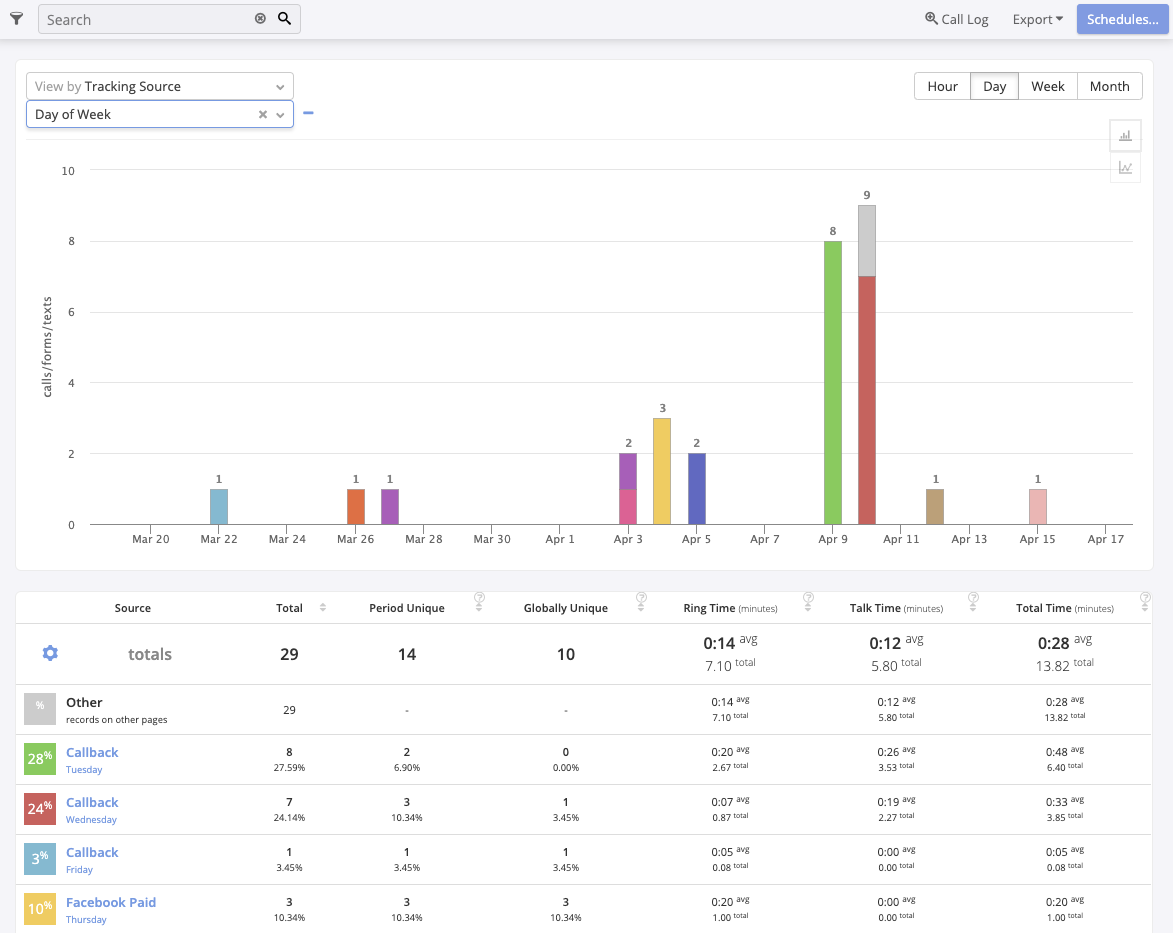Open the Ring Time help question mark
1173x933 pixels.
pyautogui.click(x=808, y=600)
